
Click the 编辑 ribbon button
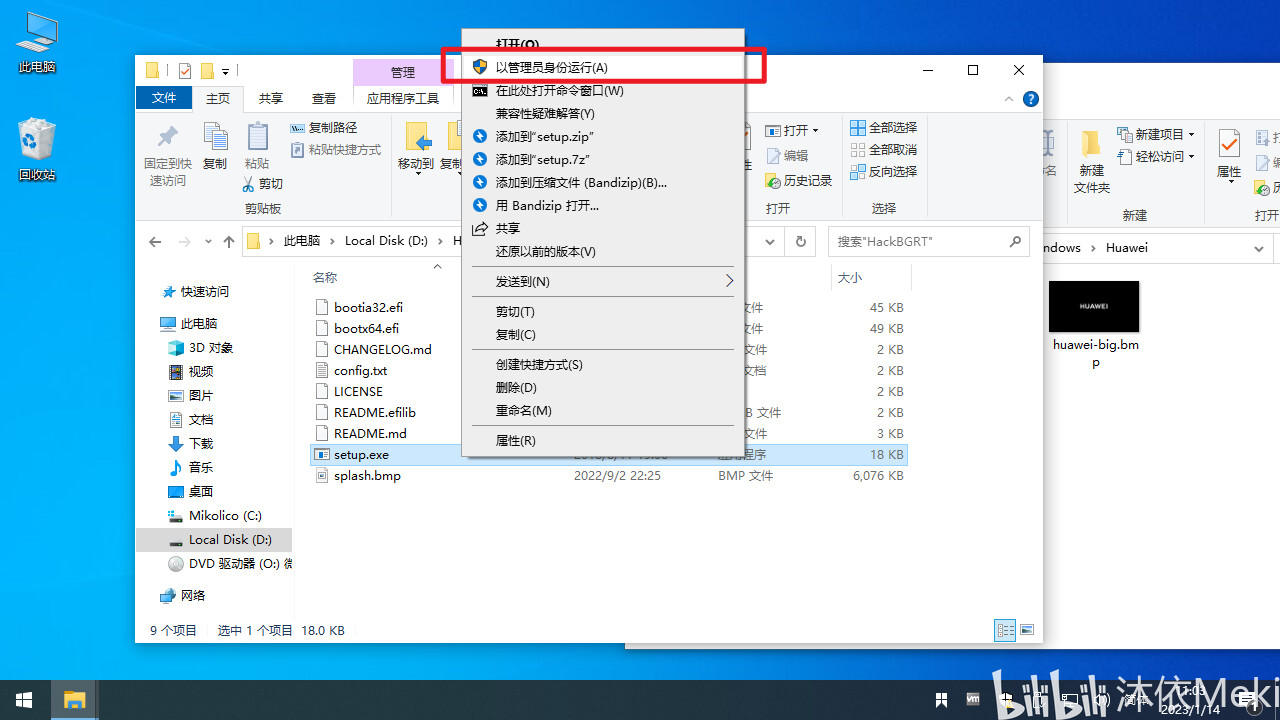(787, 156)
